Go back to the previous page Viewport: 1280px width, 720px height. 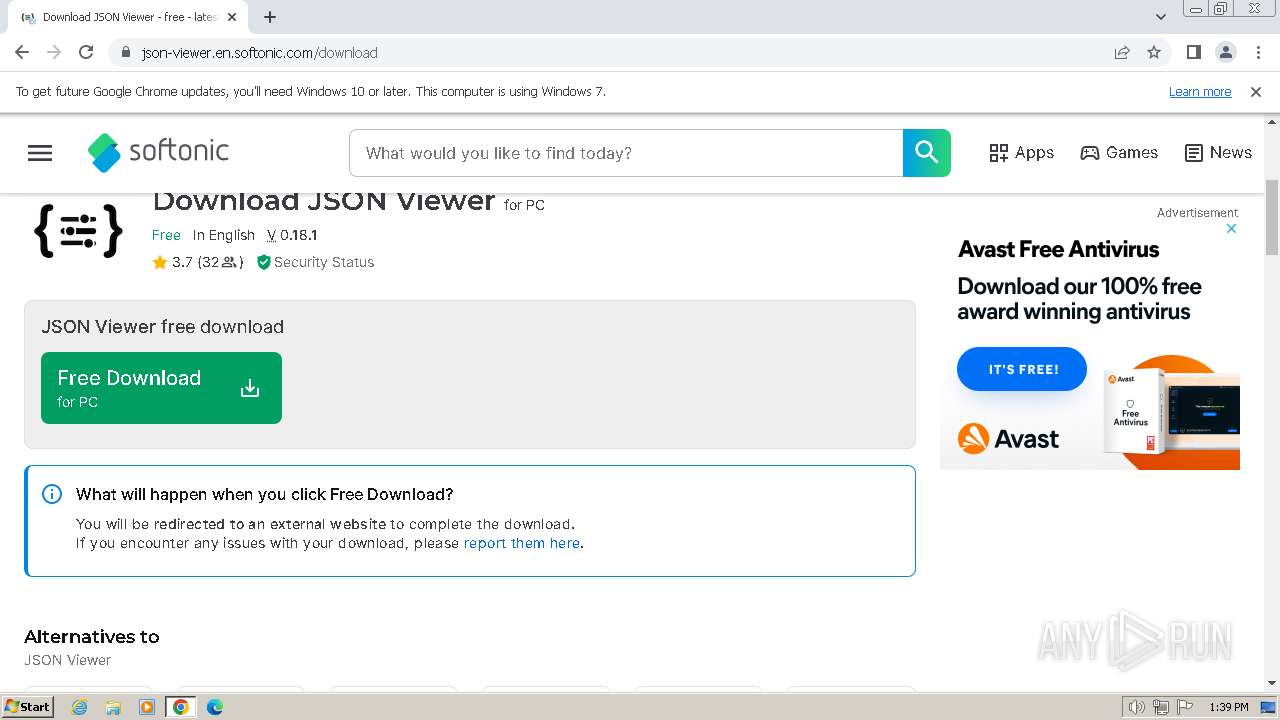coord(22,53)
